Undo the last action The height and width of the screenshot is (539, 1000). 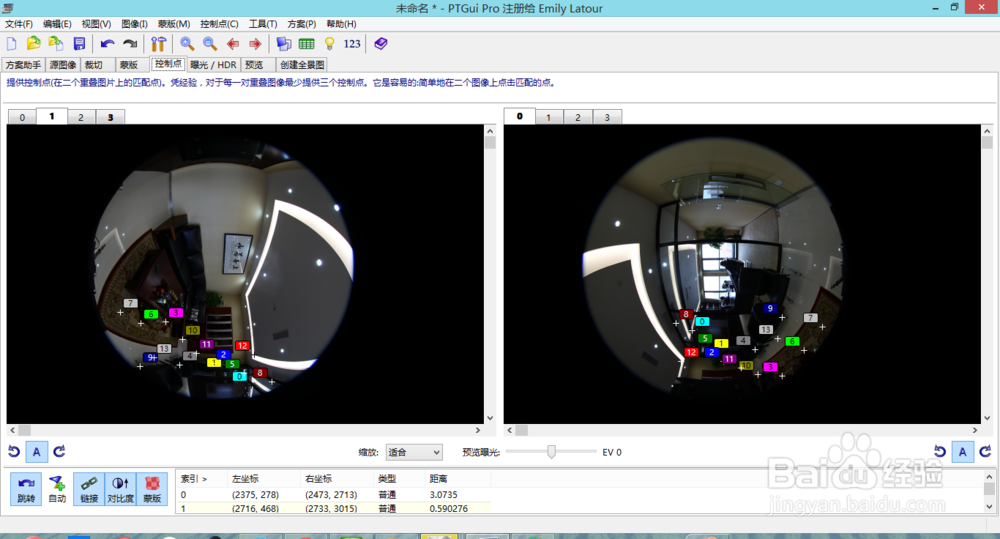(x=108, y=43)
